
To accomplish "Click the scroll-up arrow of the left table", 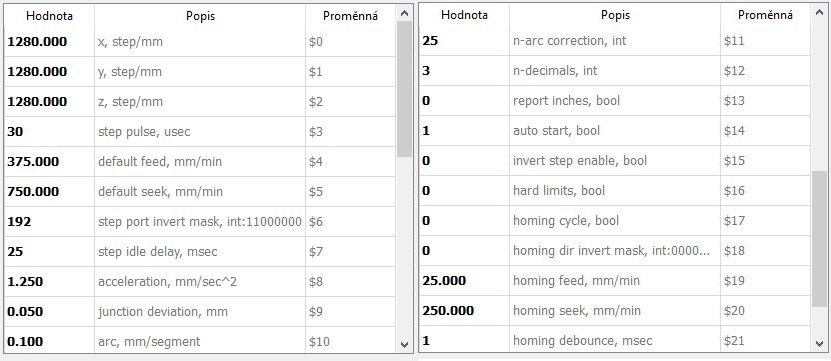I will point(404,13).
